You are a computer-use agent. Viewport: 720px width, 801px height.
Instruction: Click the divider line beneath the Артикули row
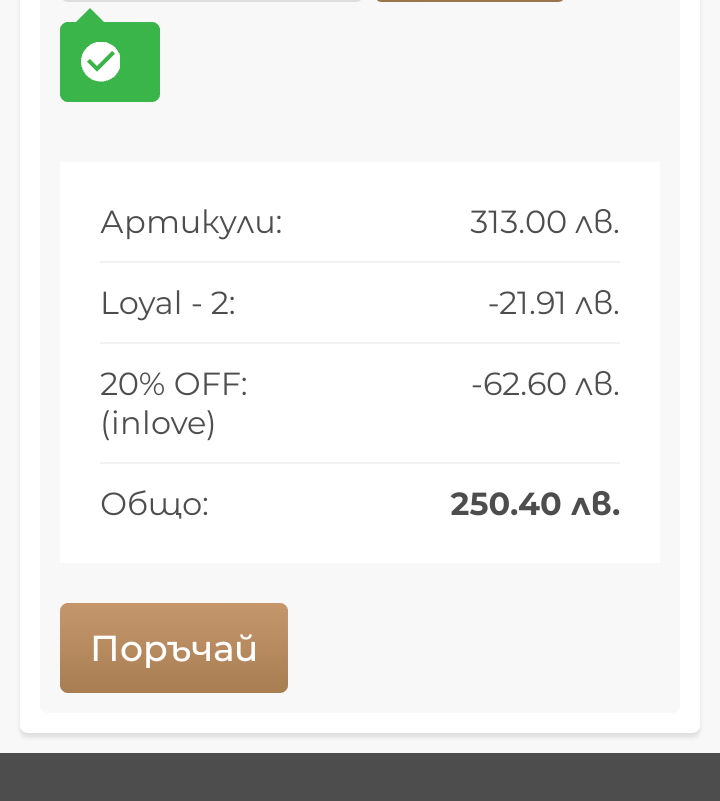360,262
